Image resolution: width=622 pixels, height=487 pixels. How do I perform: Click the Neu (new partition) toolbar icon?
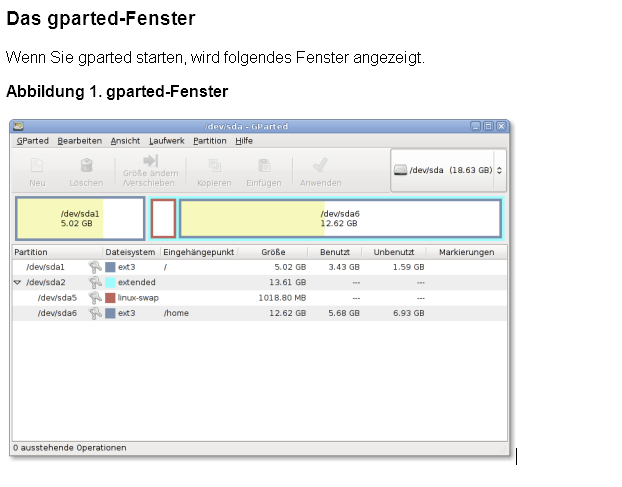(x=37, y=165)
